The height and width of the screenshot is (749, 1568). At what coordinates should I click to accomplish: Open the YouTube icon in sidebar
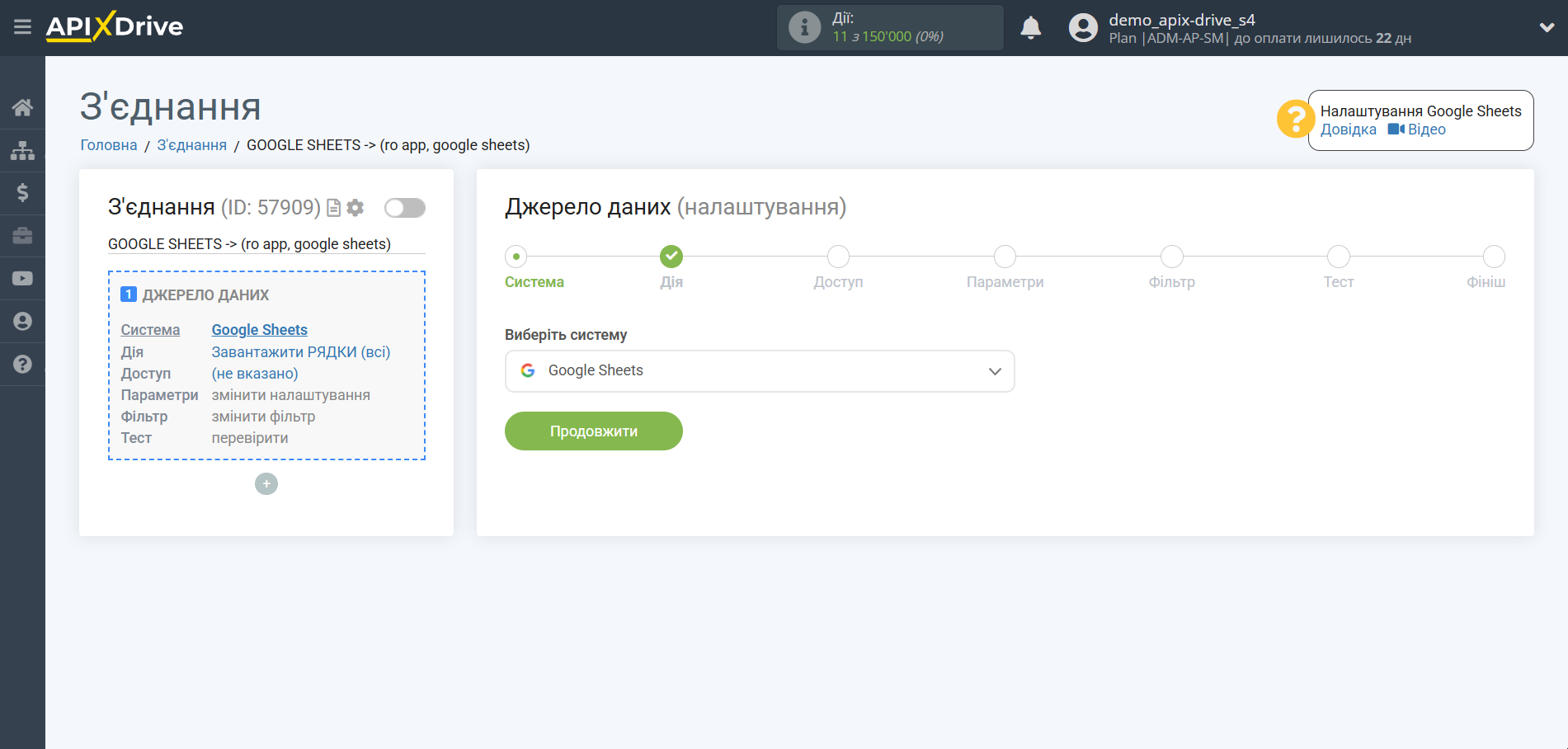22,278
